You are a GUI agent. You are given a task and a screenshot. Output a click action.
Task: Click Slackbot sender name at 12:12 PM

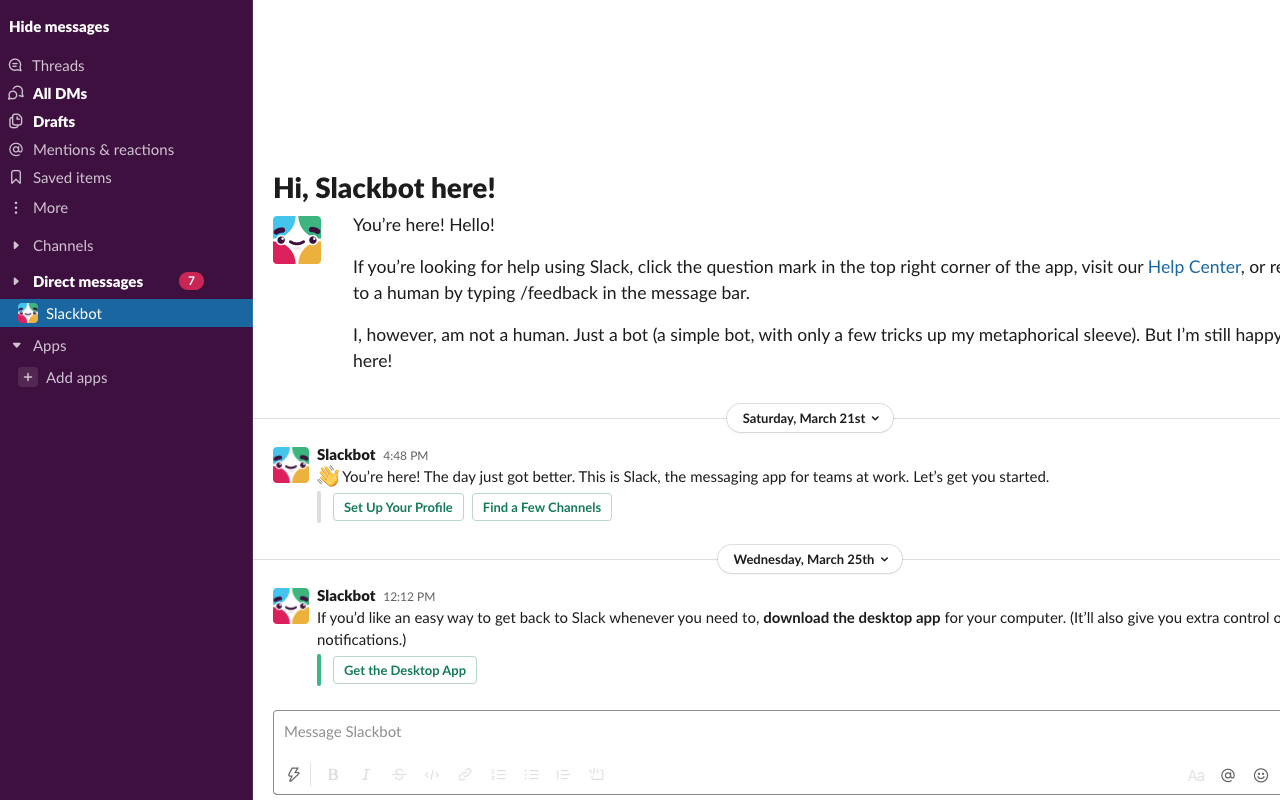coord(346,596)
